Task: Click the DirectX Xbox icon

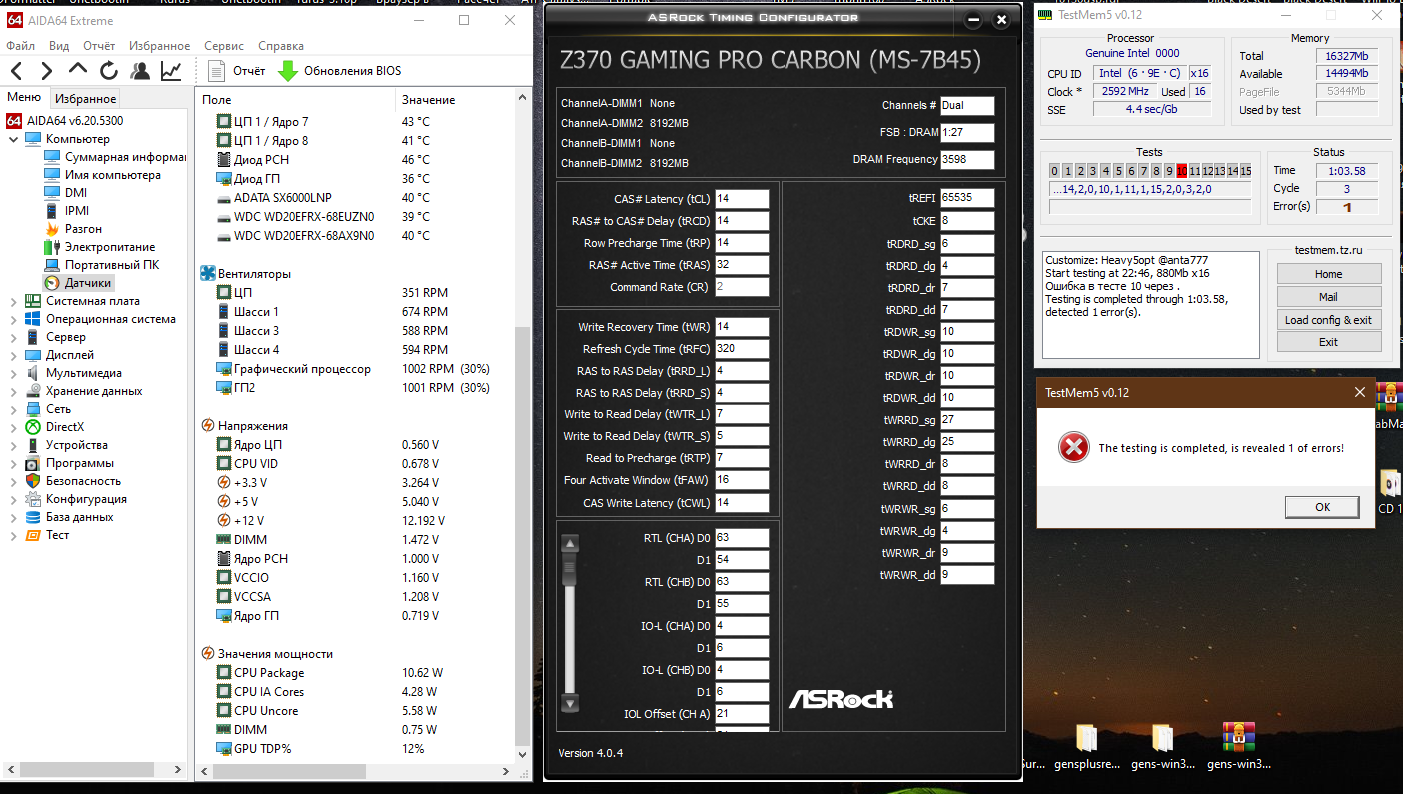Action: (x=32, y=427)
